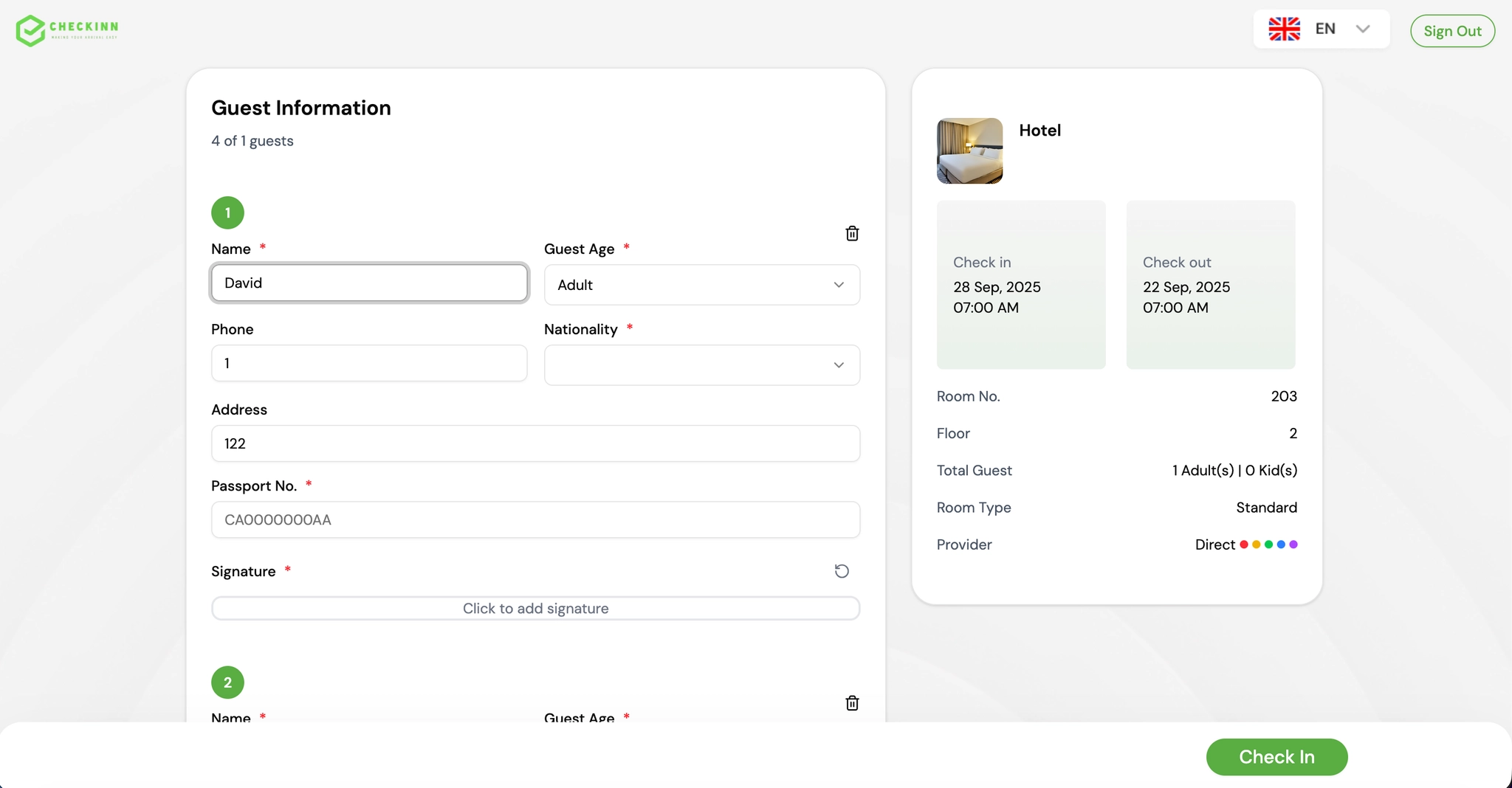The height and width of the screenshot is (788, 1512).
Task: Click the hotel room thumbnail image
Action: (x=969, y=151)
